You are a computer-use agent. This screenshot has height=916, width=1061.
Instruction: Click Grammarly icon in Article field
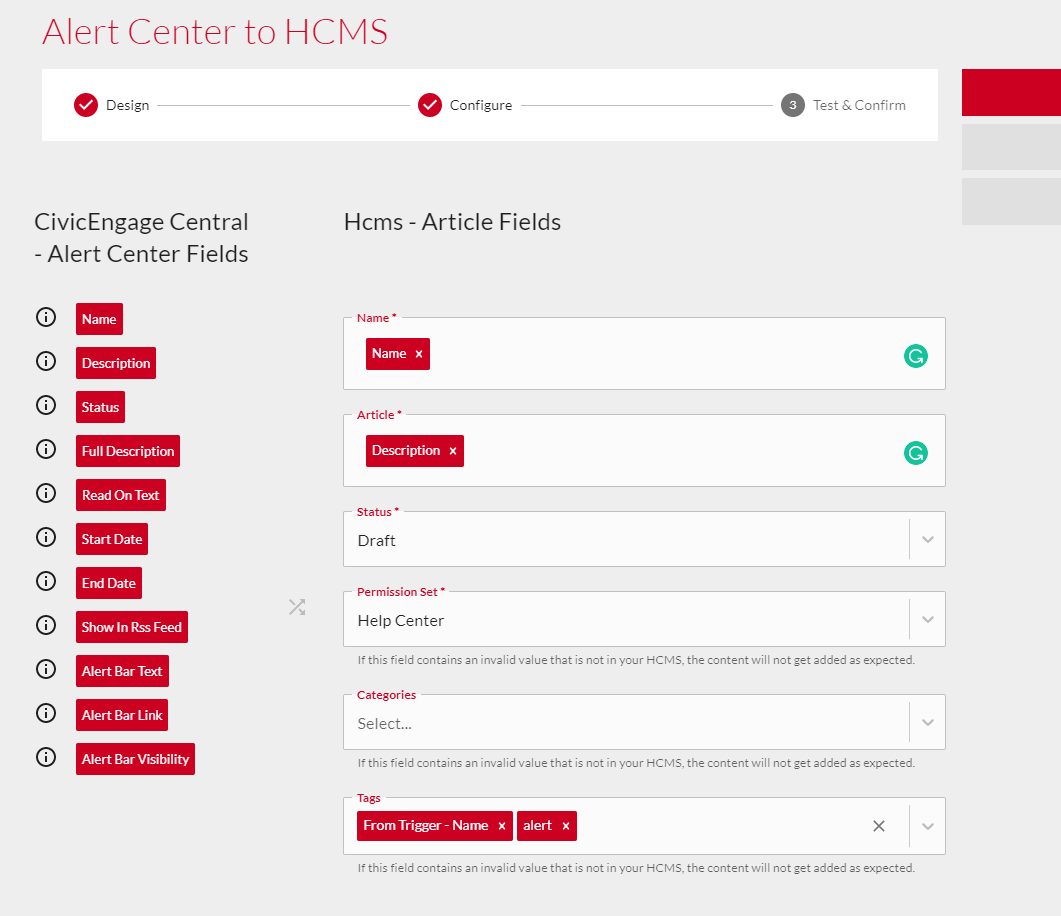click(916, 453)
